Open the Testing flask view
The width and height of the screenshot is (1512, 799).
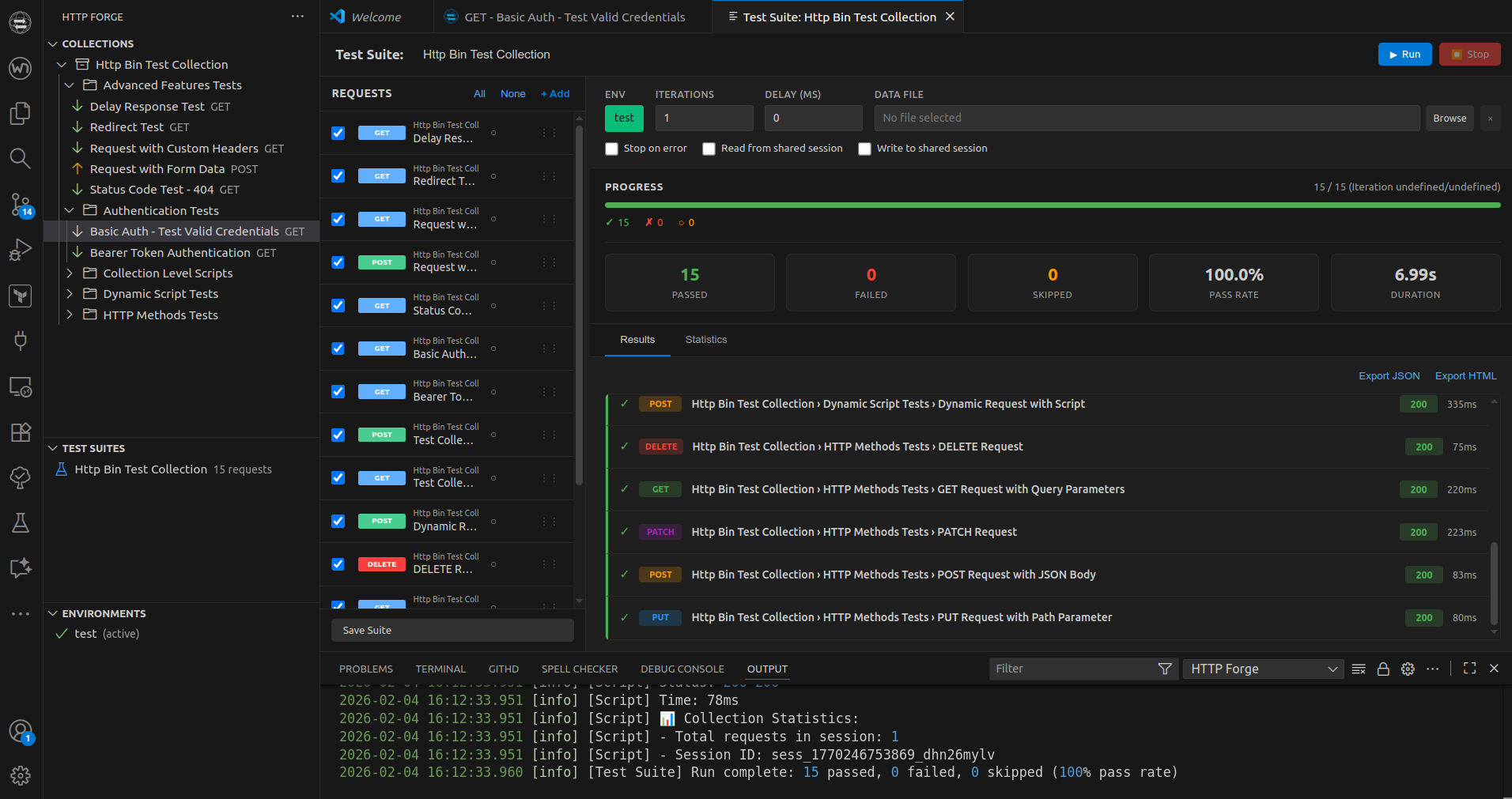click(x=21, y=523)
